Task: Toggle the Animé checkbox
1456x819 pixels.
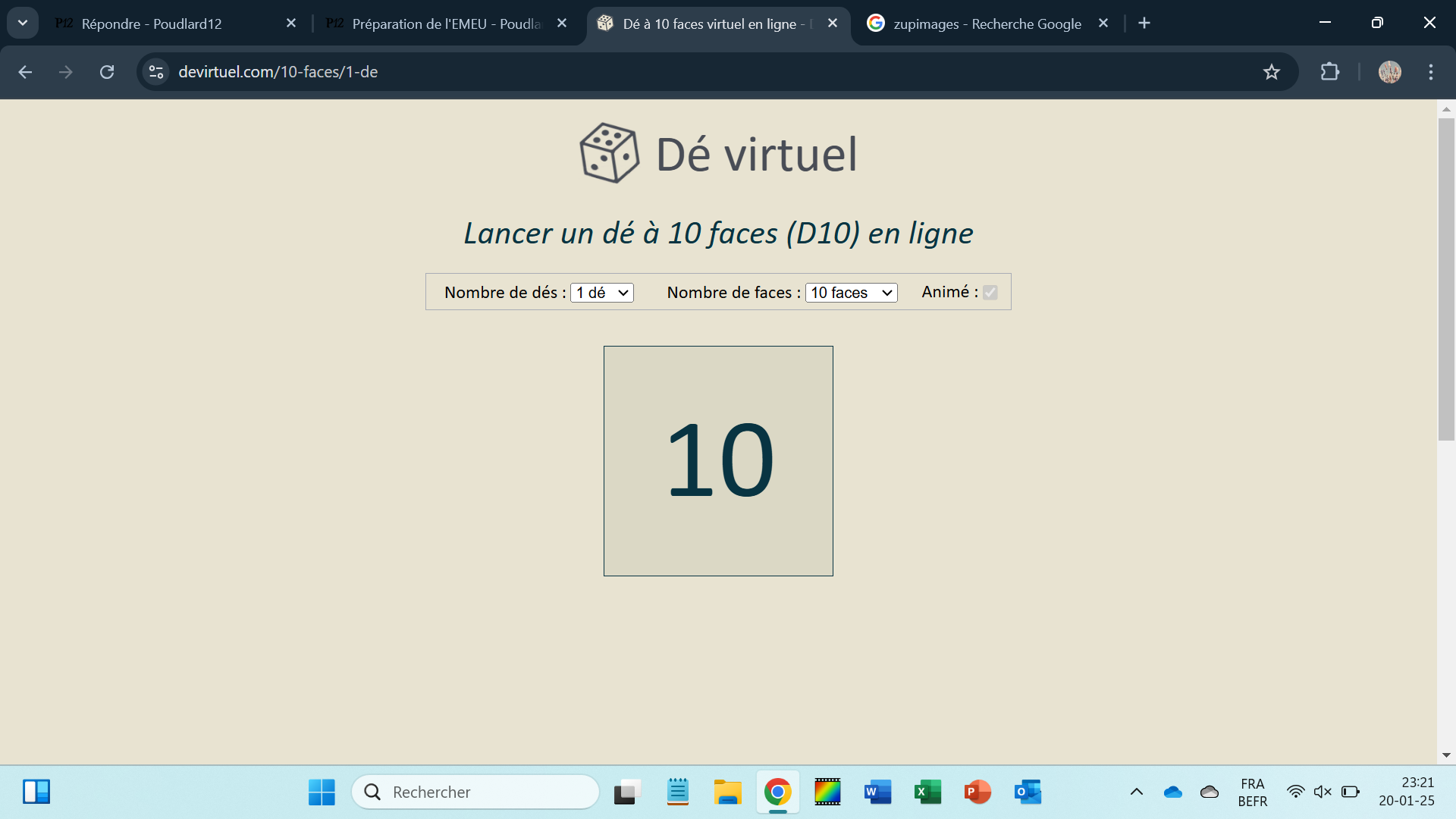Action: [x=990, y=293]
